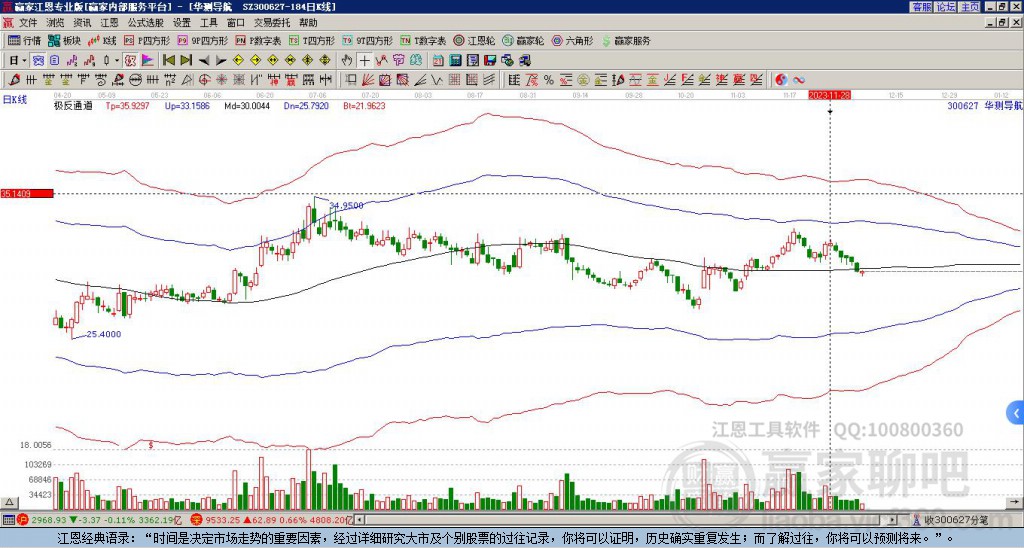This screenshot has height=548, width=1024.
Task: Open the calendar date icon
Action: pyautogui.click(x=438, y=60)
